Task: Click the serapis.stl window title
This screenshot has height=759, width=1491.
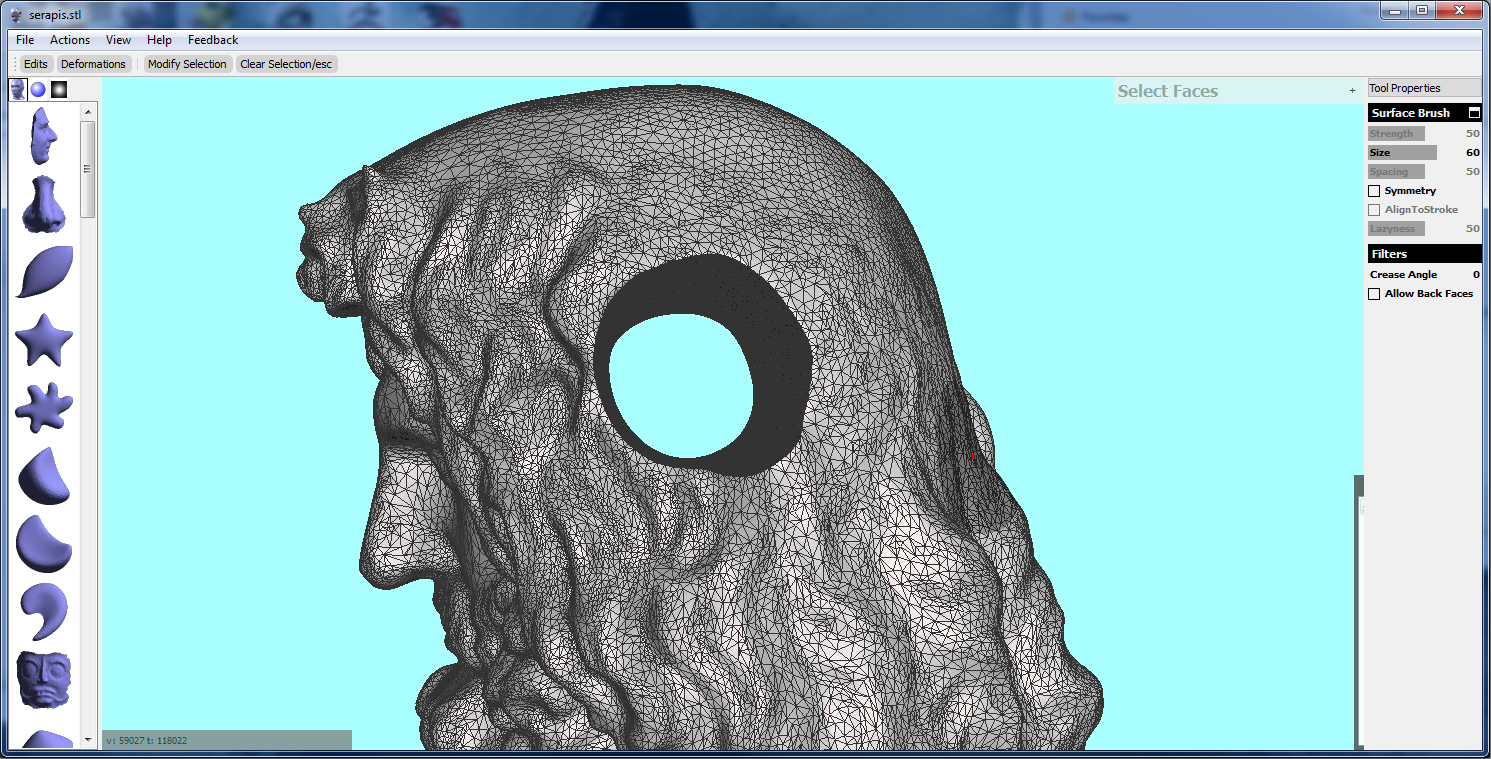Action: click(x=55, y=16)
